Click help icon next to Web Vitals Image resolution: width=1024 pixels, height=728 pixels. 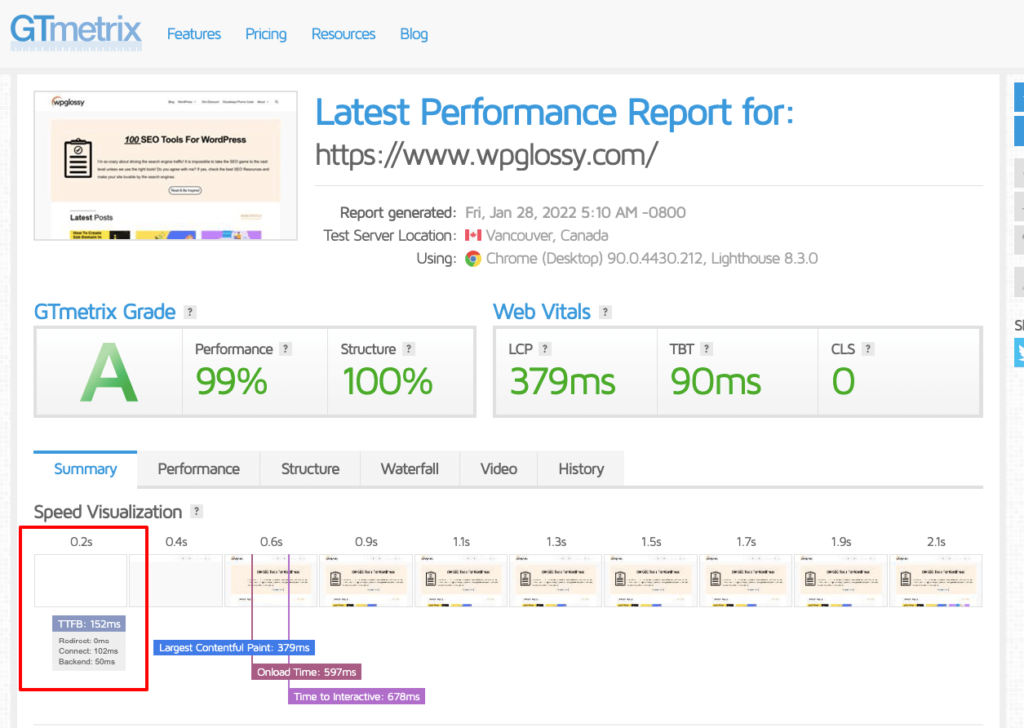[x=605, y=312]
